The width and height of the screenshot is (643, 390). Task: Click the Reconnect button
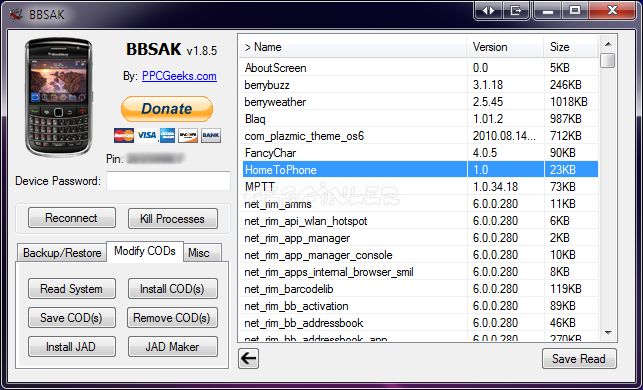[72, 218]
